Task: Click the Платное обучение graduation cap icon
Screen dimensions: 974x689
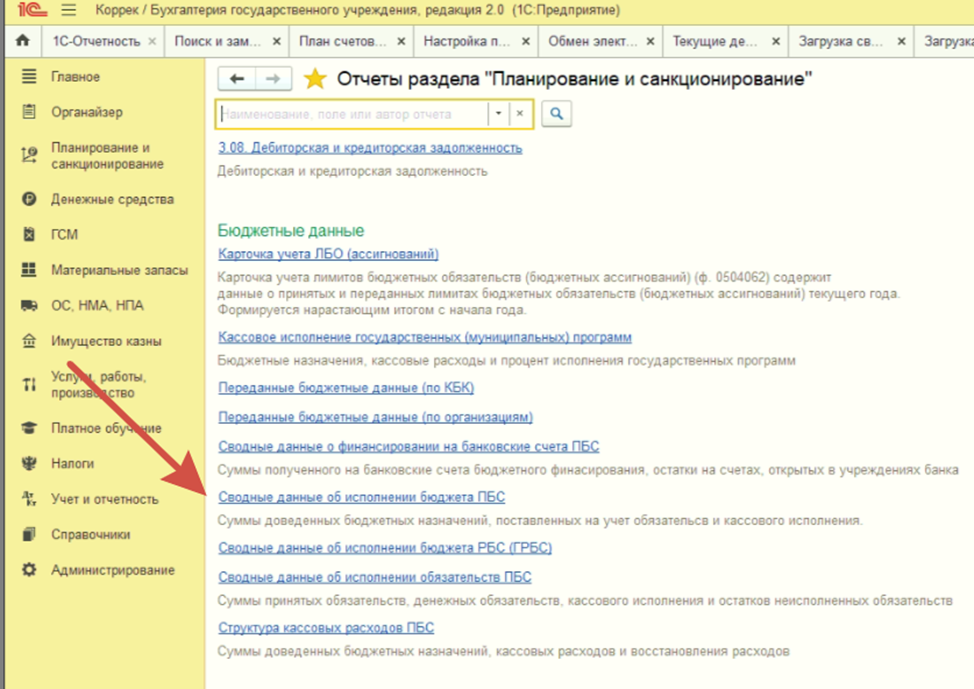Action: tap(29, 428)
